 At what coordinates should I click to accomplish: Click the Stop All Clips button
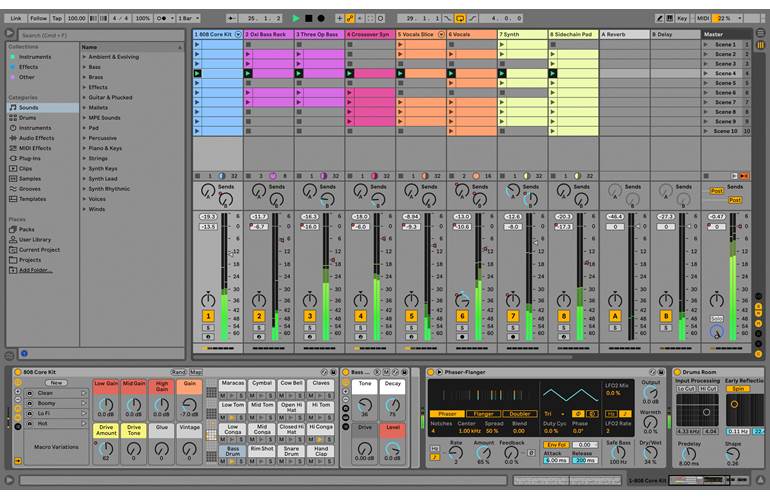tap(706, 176)
